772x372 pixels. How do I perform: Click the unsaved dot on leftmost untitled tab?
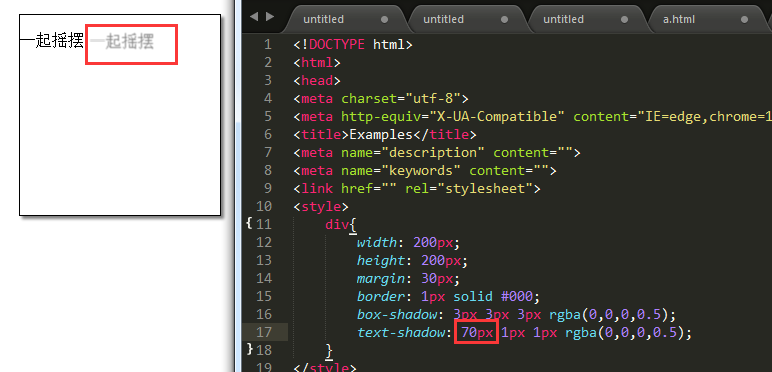(x=385, y=20)
